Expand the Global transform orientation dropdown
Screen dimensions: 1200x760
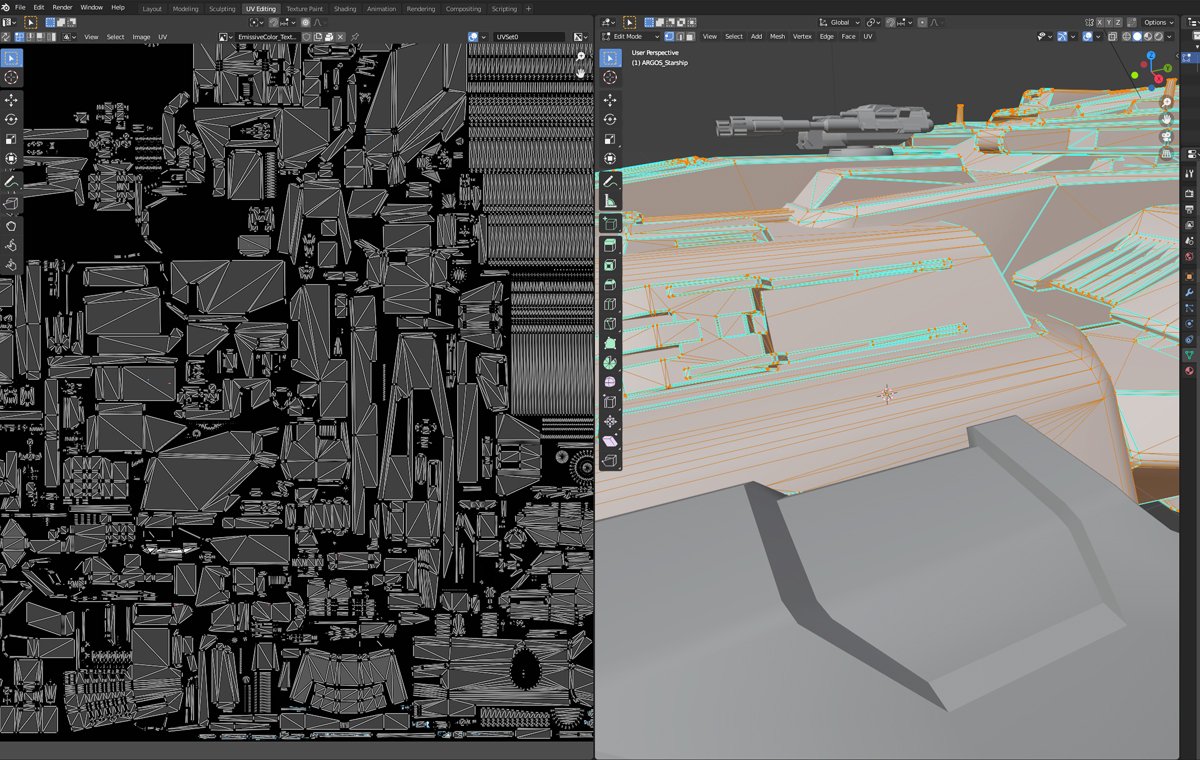click(x=838, y=22)
